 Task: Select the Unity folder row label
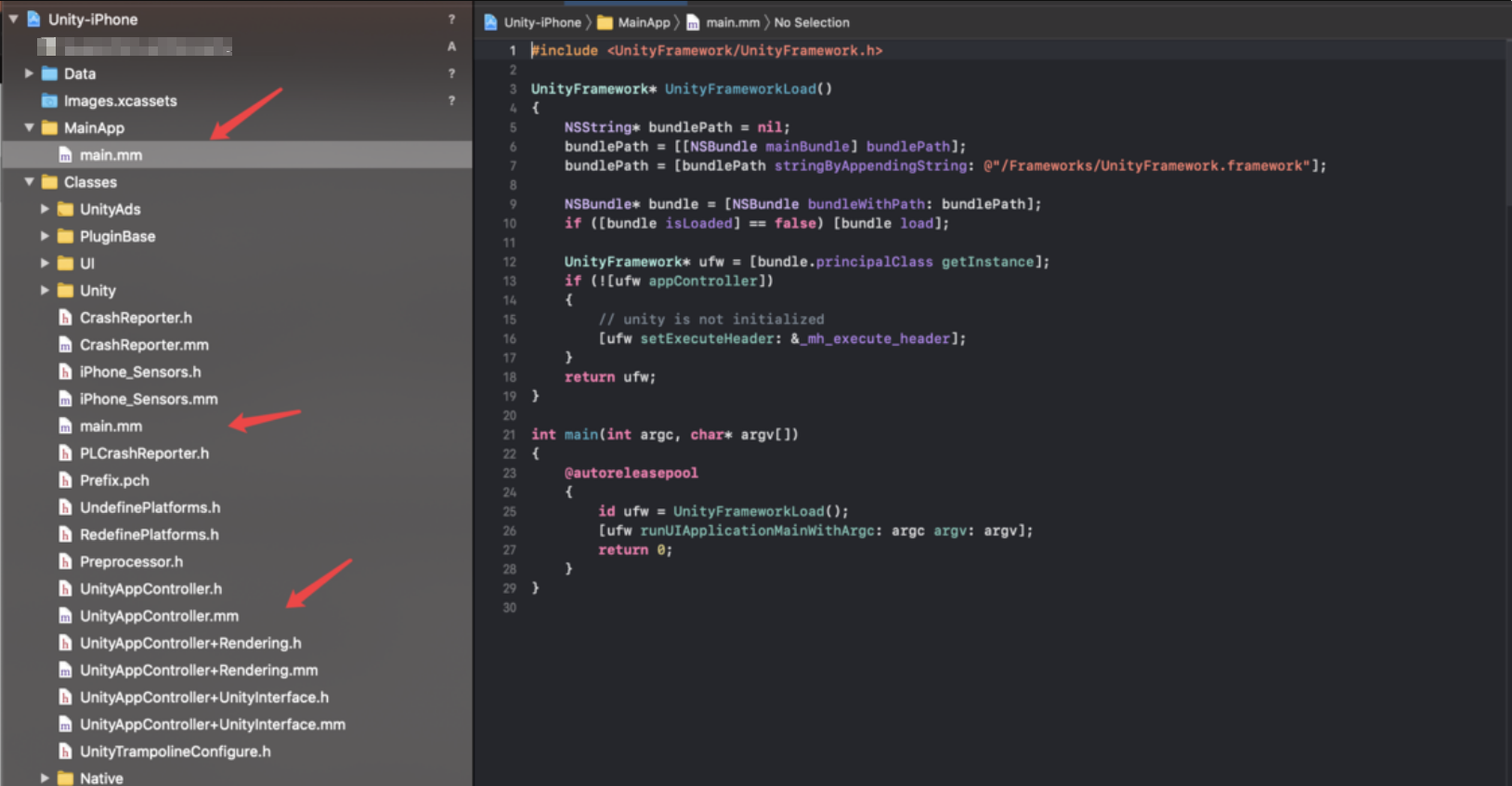(x=98, y=290)
